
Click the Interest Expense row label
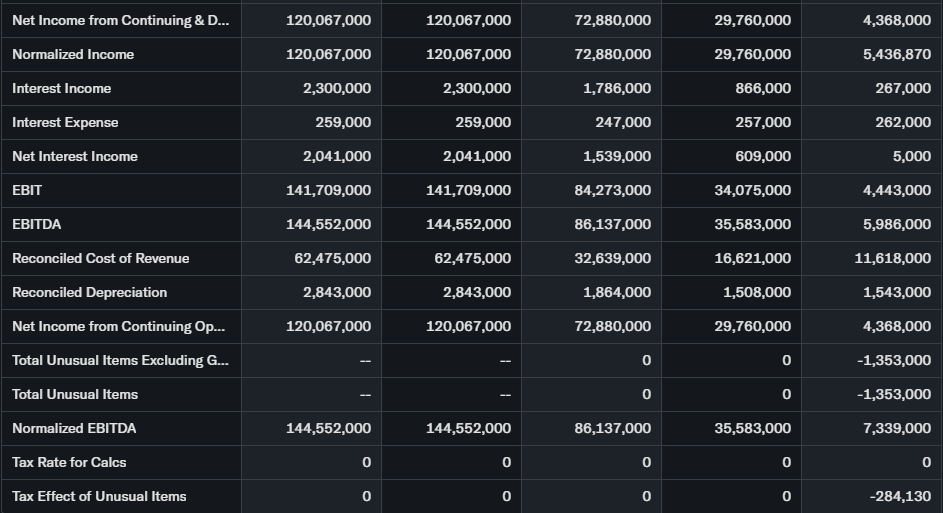tap(65, 122)
